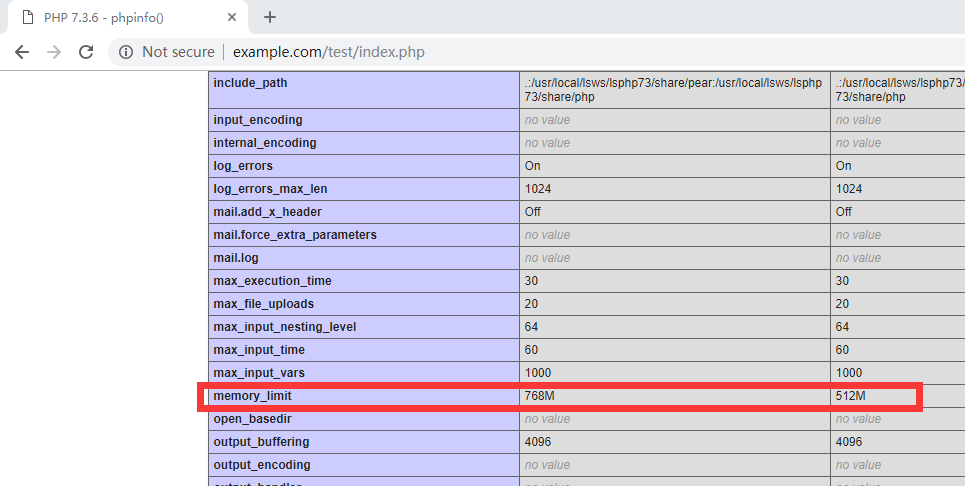This screenshot has width=965, height=486.
Task: Select the input_encoding directive name
Action: pyautogui.click(x=258, y=120)
